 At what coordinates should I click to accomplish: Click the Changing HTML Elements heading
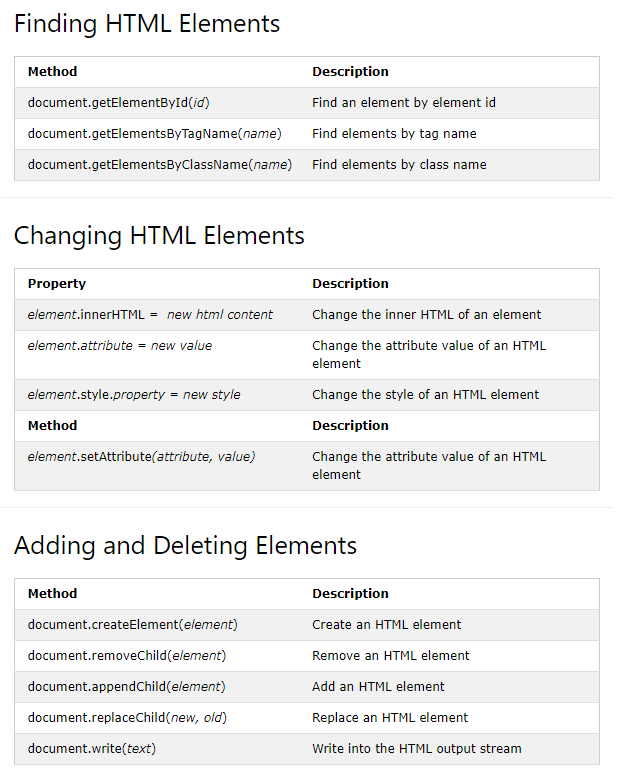tap(159, 236)
